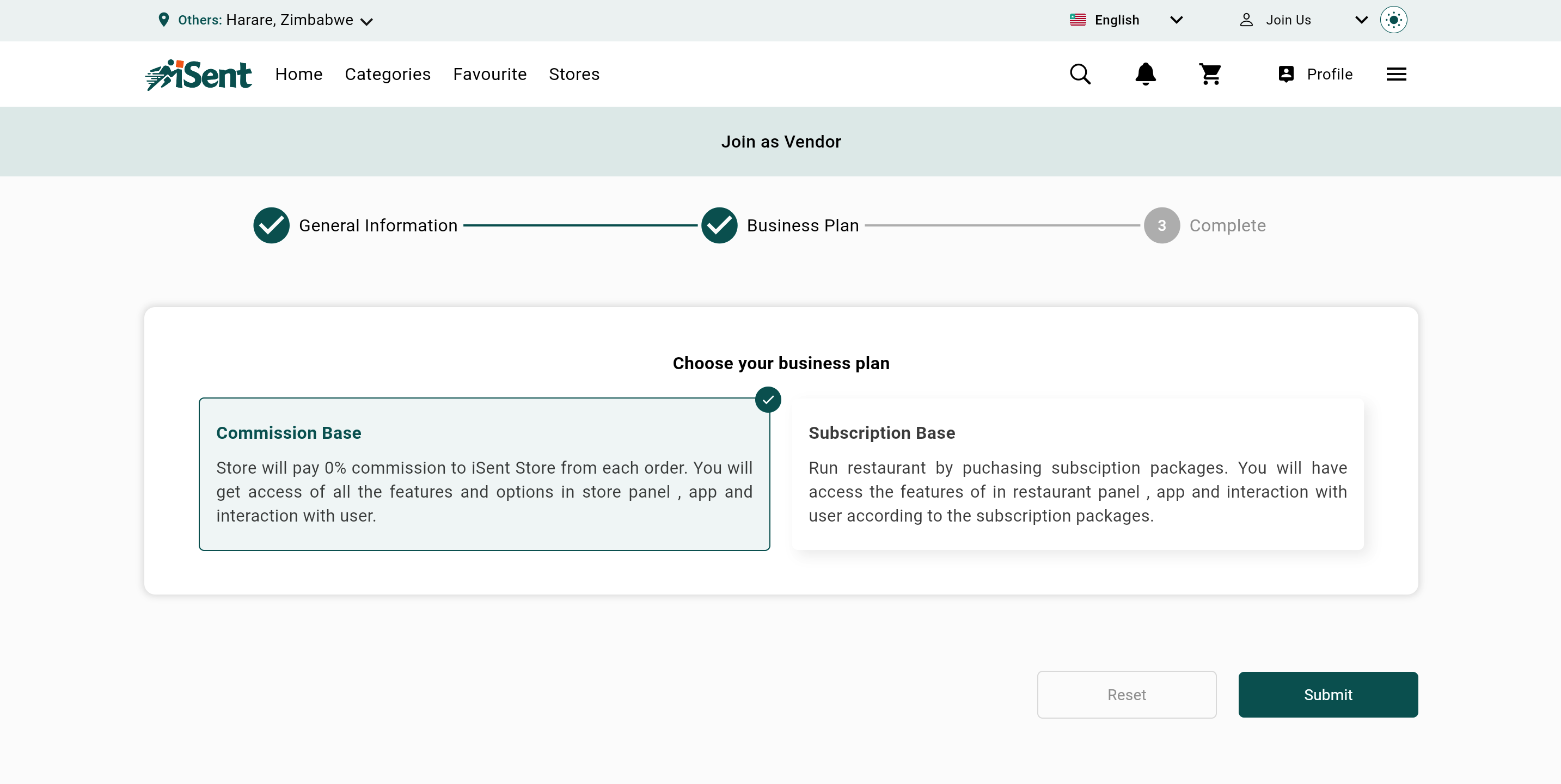Click the General Information step checkmark
This screenshot has width=1561, height=784.
[271, 225]
